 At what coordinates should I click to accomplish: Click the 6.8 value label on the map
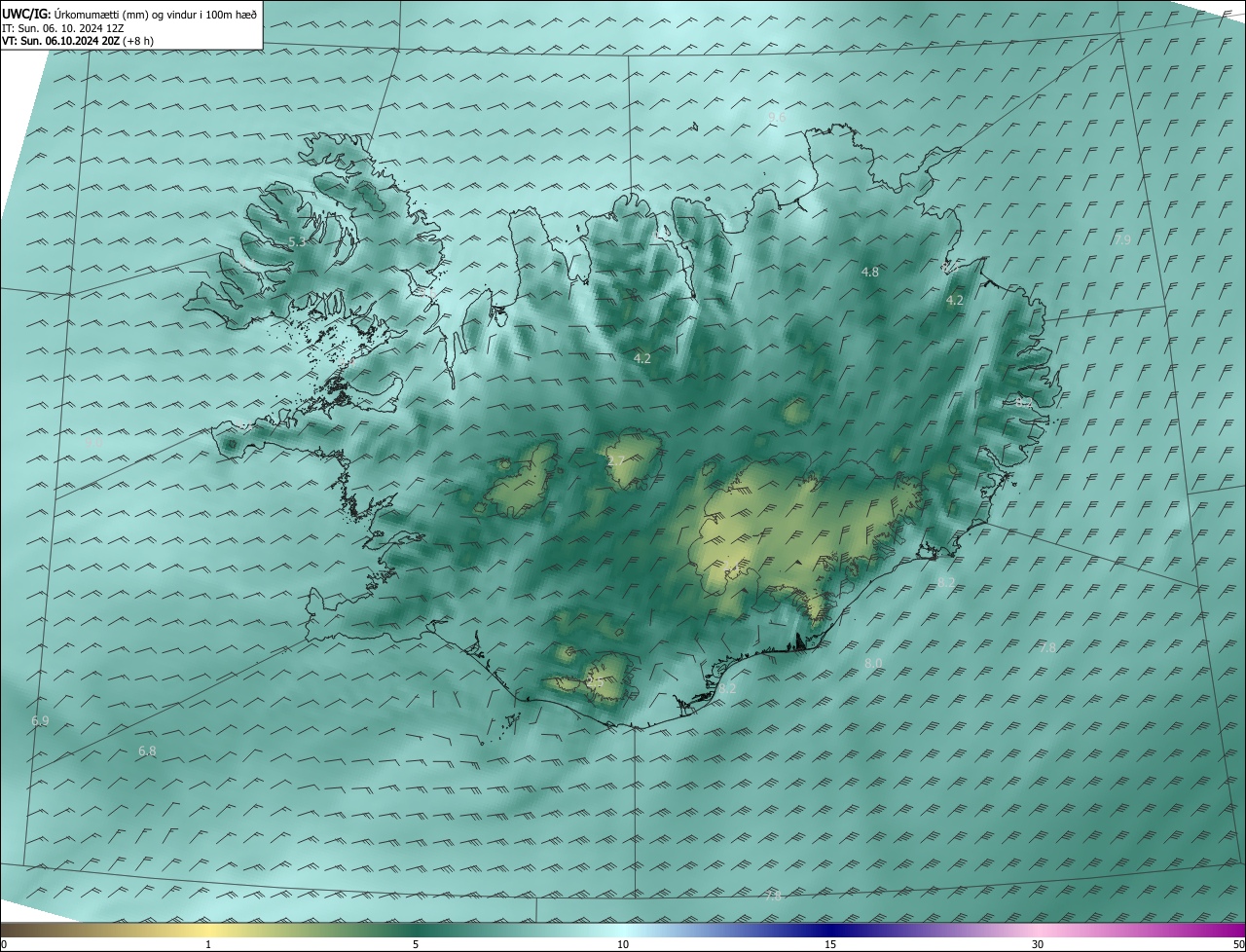(147, 751)
